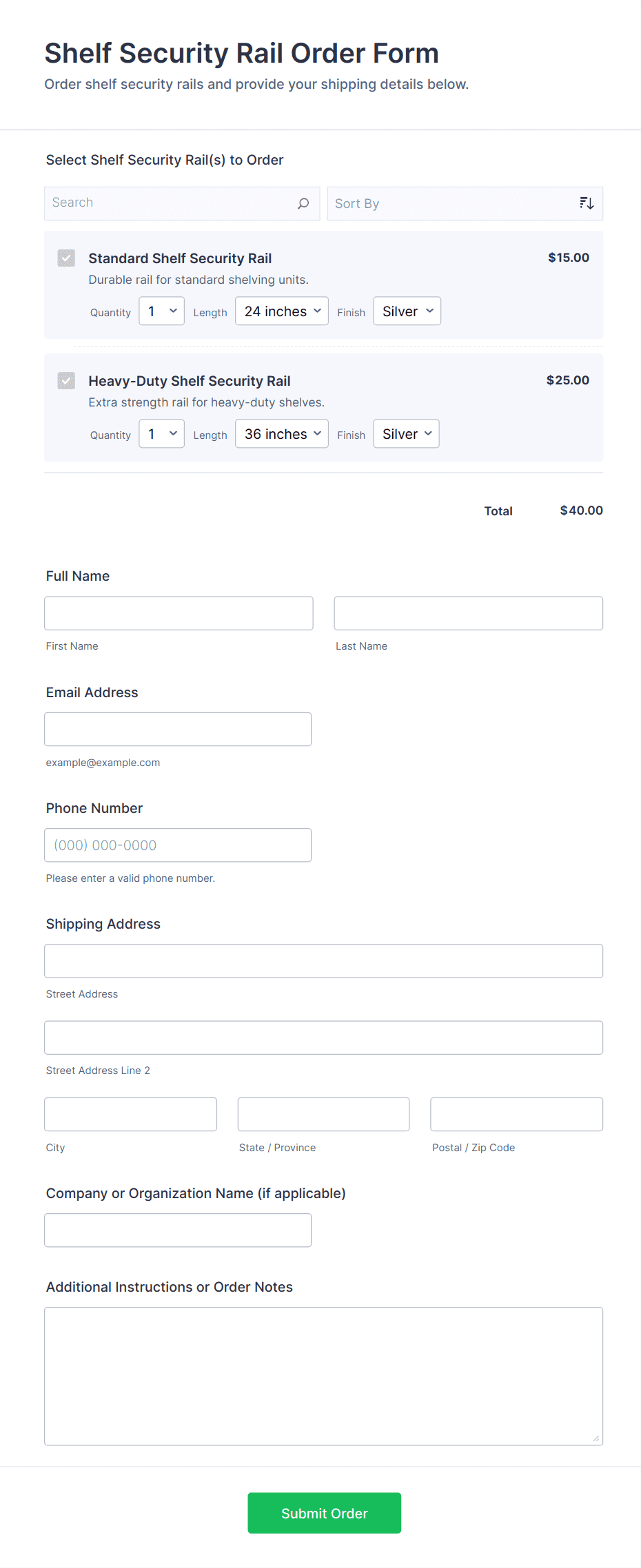
Task: Click the Street Address field
Action: [323, 960]
